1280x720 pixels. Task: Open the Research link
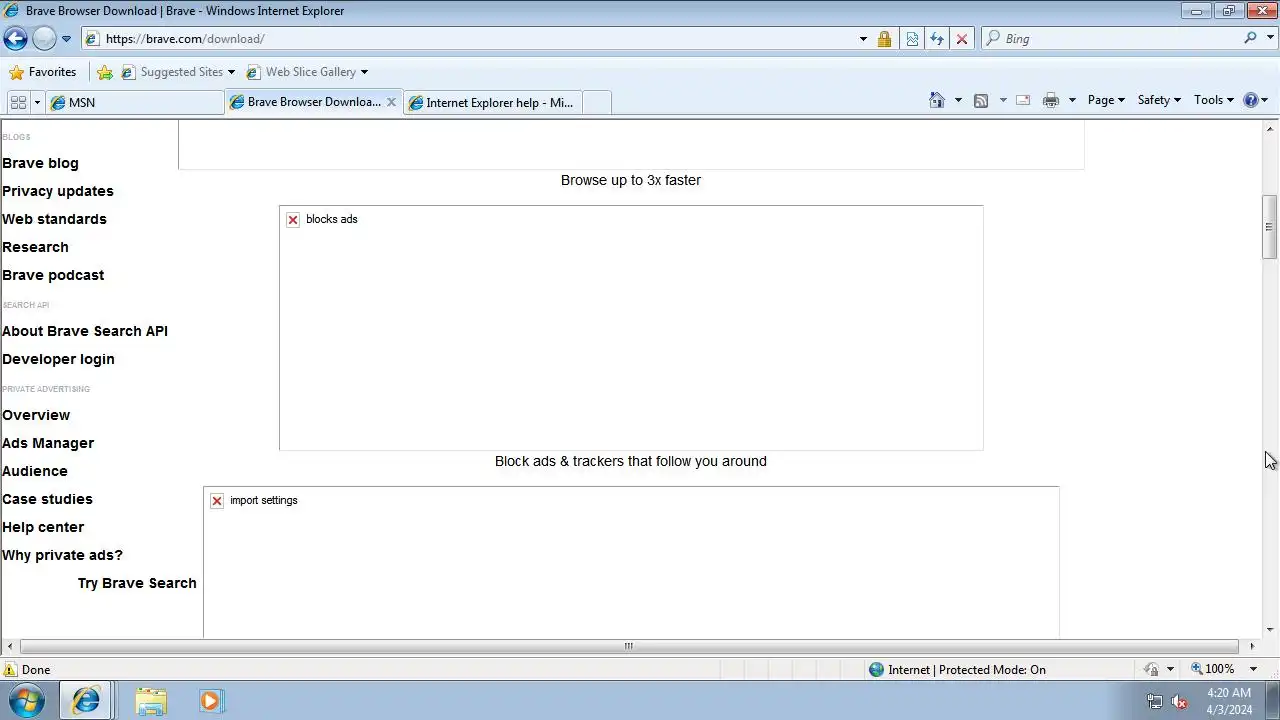click(x=35, y=247)
